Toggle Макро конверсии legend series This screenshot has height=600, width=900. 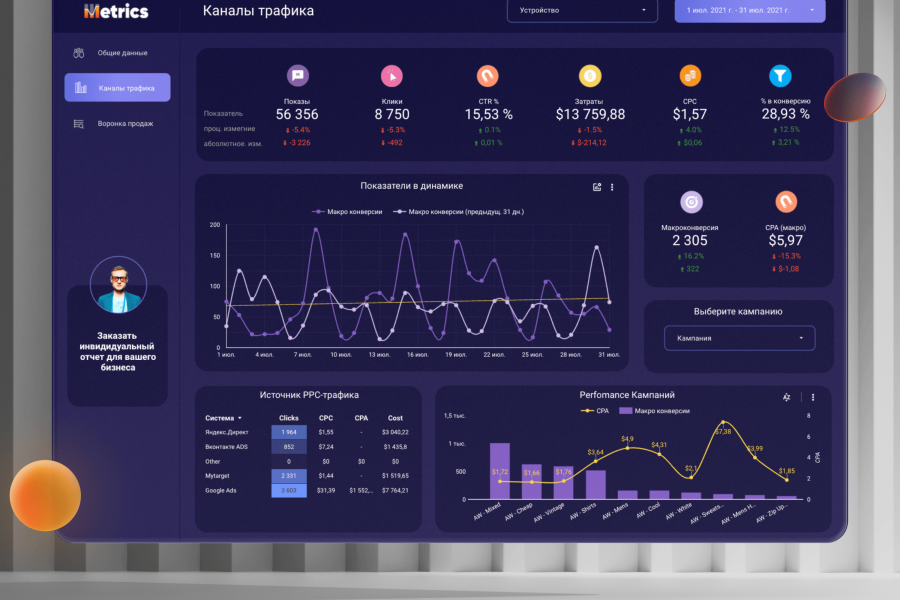coord(347,212)
